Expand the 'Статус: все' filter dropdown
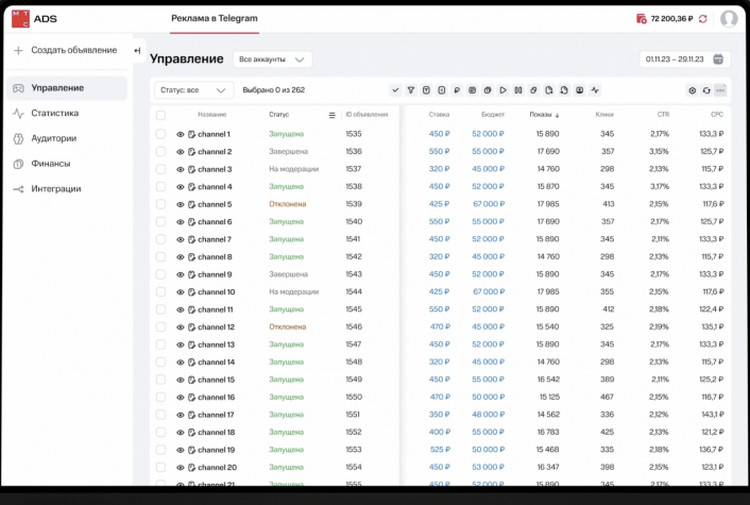 (x=194, y=90)
